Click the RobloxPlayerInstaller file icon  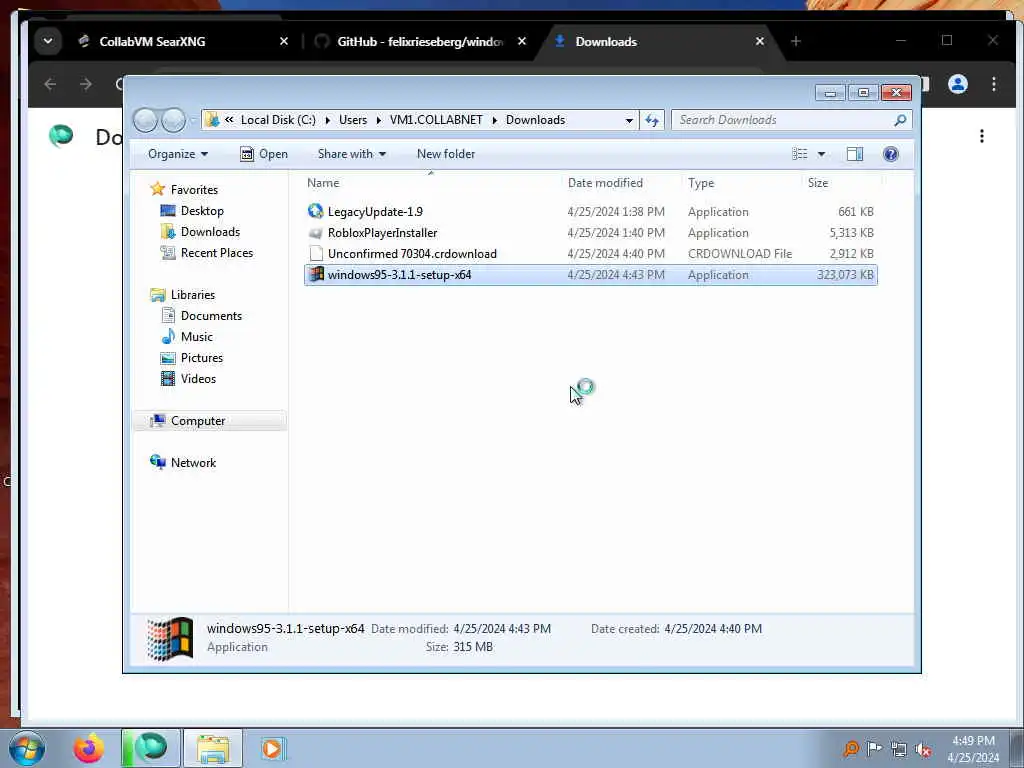[315, 232]
